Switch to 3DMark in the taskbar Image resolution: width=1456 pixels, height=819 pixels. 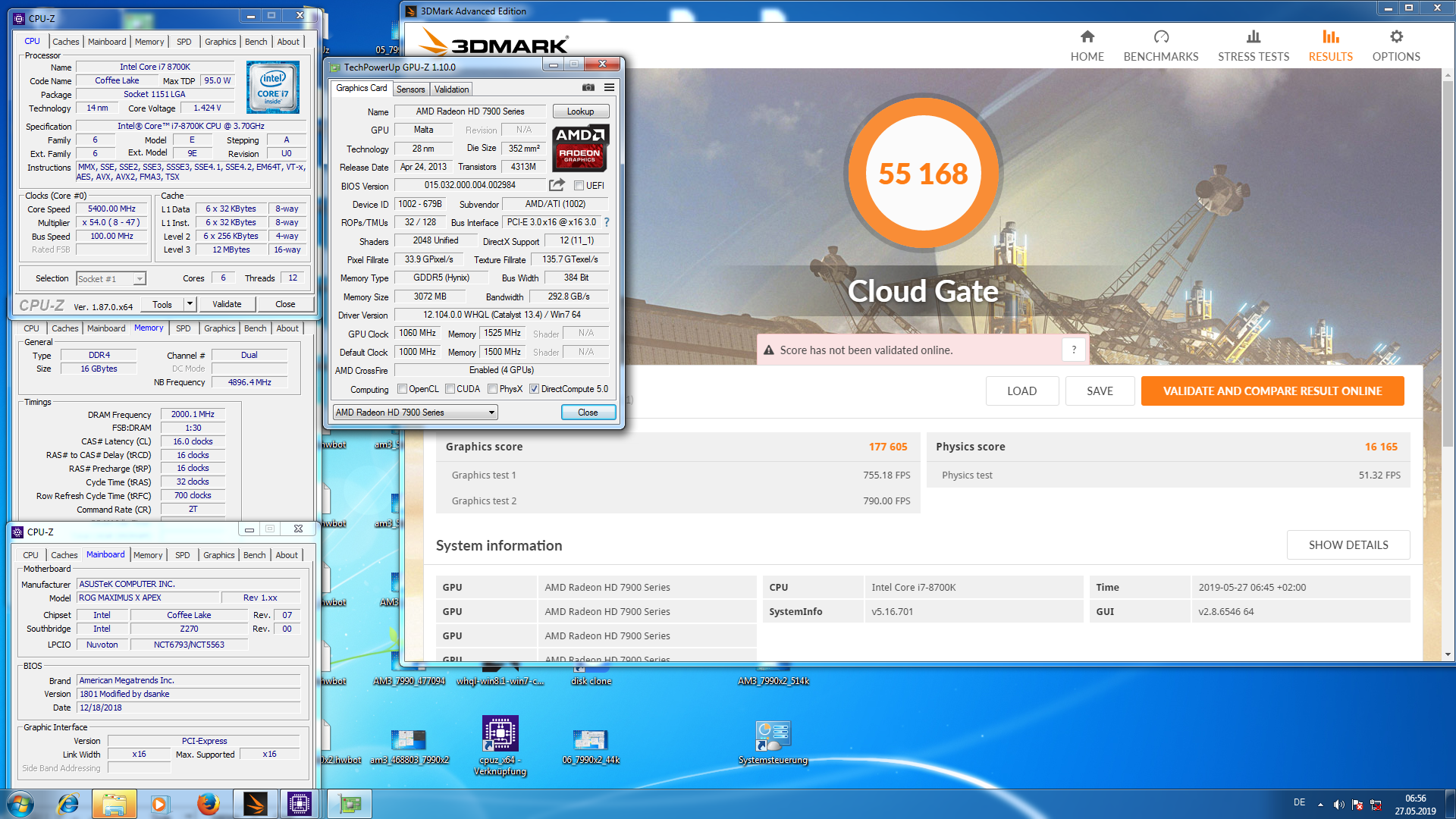pyautogui.click(x=255, y=804)
